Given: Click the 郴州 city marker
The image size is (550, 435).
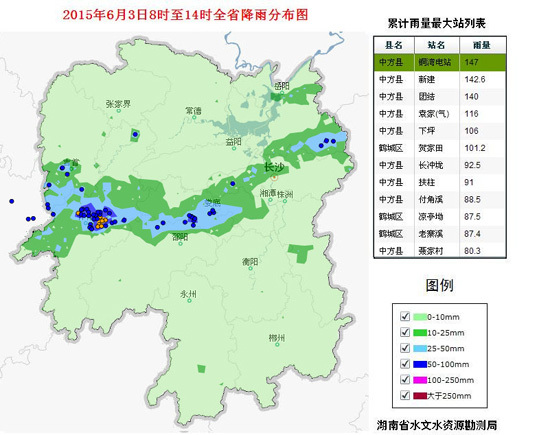Looking at the screenshot, I should pyautogui.click(x=277, y=344).
